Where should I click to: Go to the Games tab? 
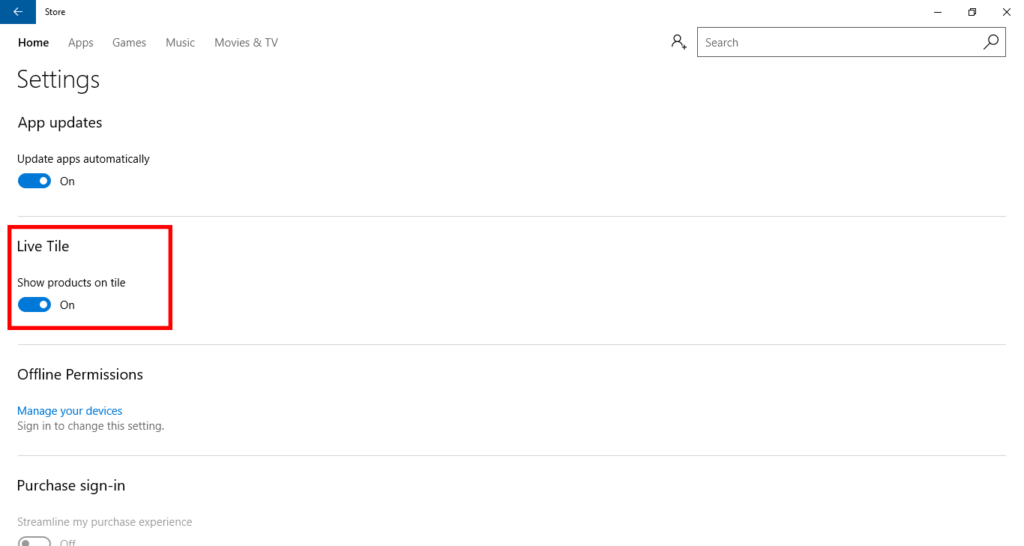129,43
